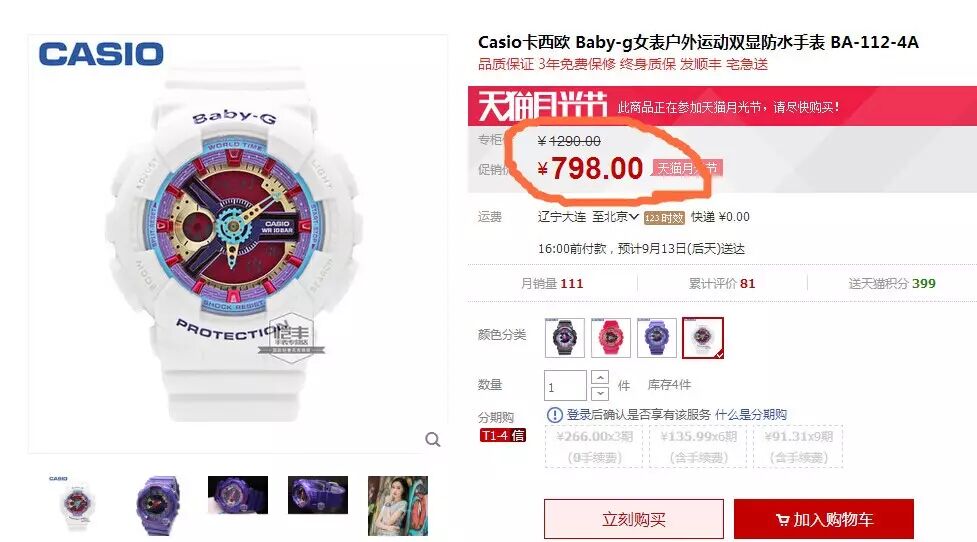Viewport: 977px width, 542px height.
Task: Click the 天猫月光节 price tag badge
Action: (687, 168)
